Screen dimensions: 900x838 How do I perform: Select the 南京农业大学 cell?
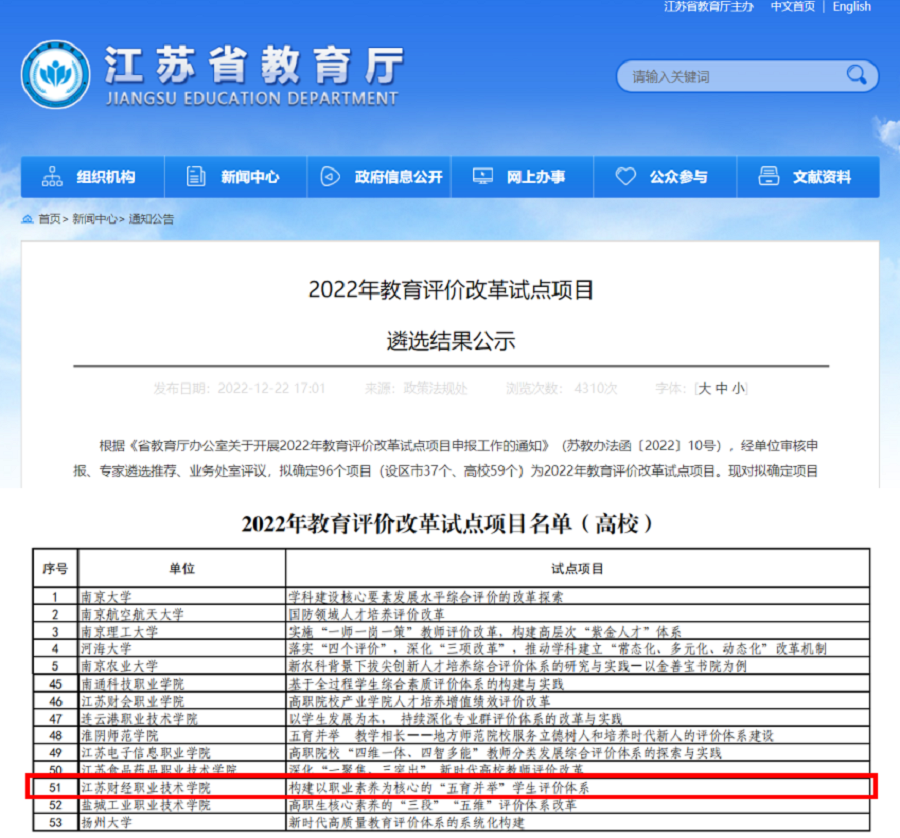click(x=182, y=666)
